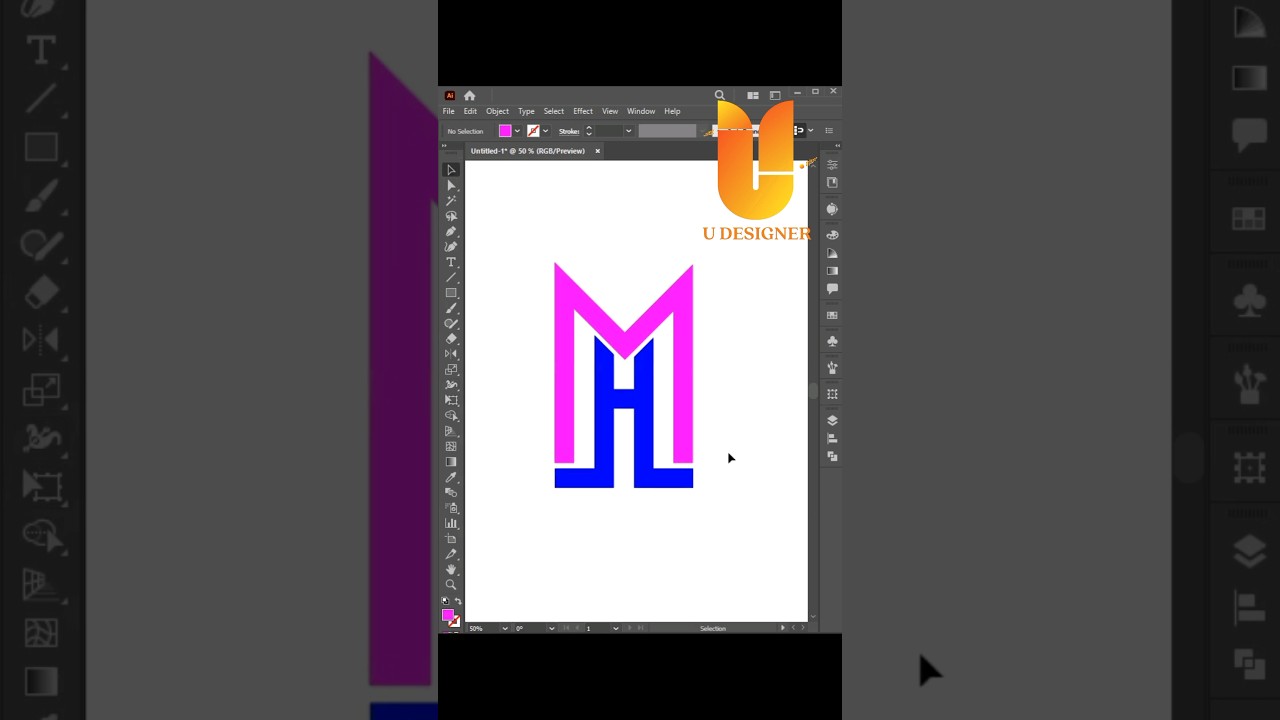
Task: Select the Column Graph tool
Action: click(x=451, y=523)
